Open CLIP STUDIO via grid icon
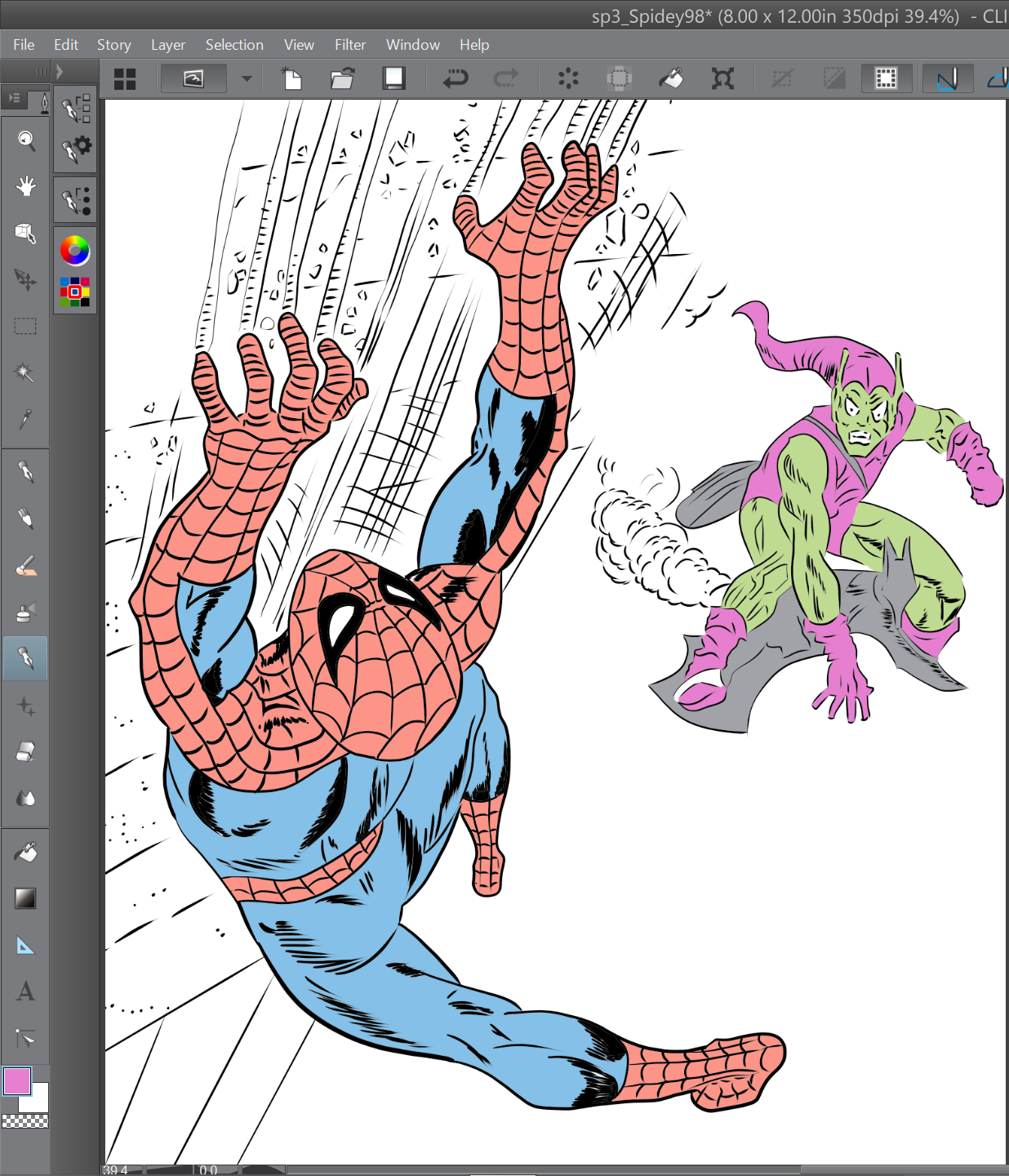1009x1176 pixels. 125,79
